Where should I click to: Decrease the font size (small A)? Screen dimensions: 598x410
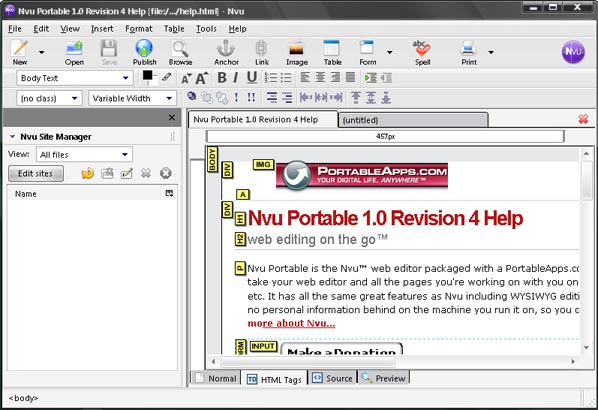point(186,79)
